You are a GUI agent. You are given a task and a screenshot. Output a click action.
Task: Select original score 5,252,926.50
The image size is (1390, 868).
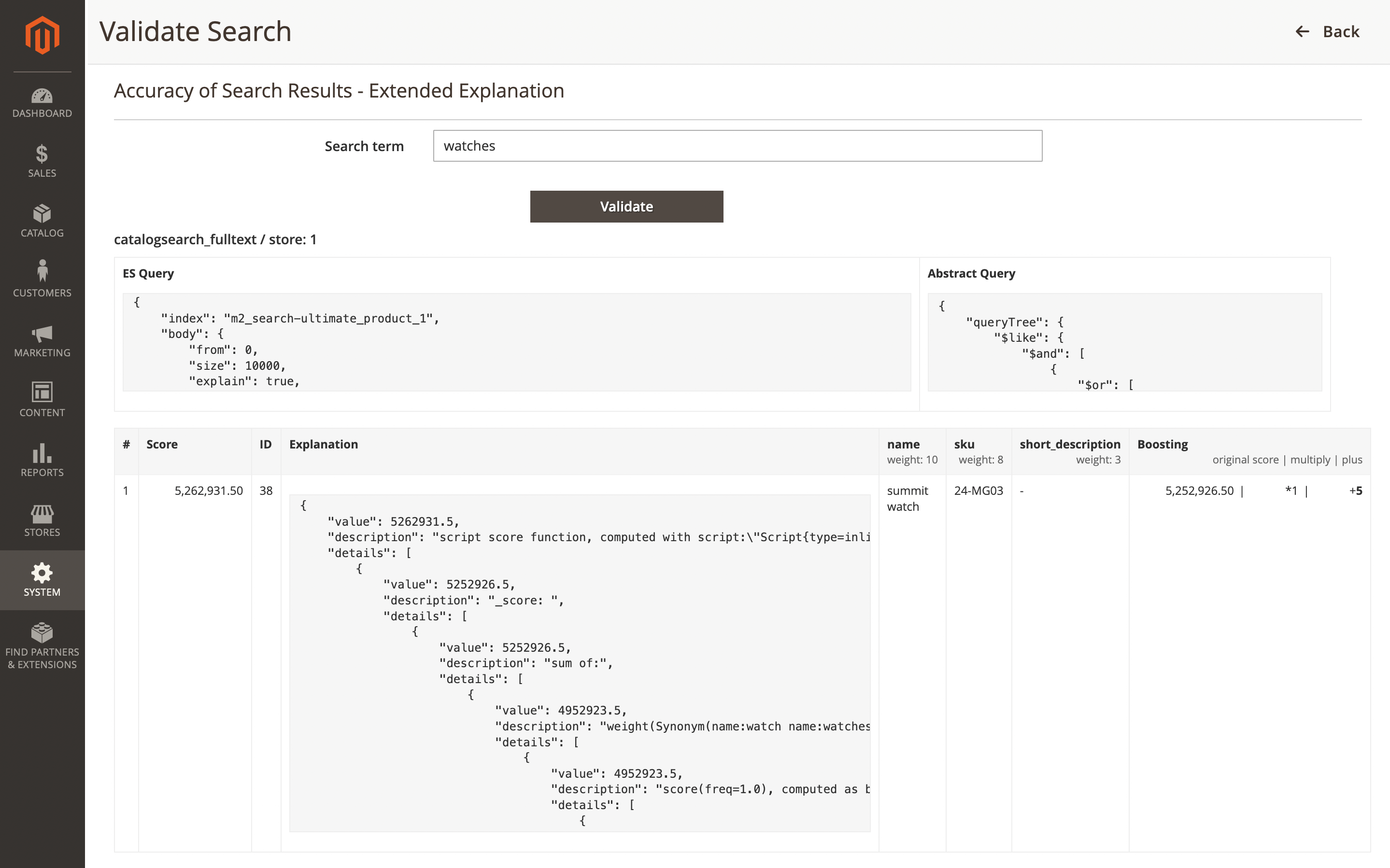pyautogui.click(x=1199, y=491)
